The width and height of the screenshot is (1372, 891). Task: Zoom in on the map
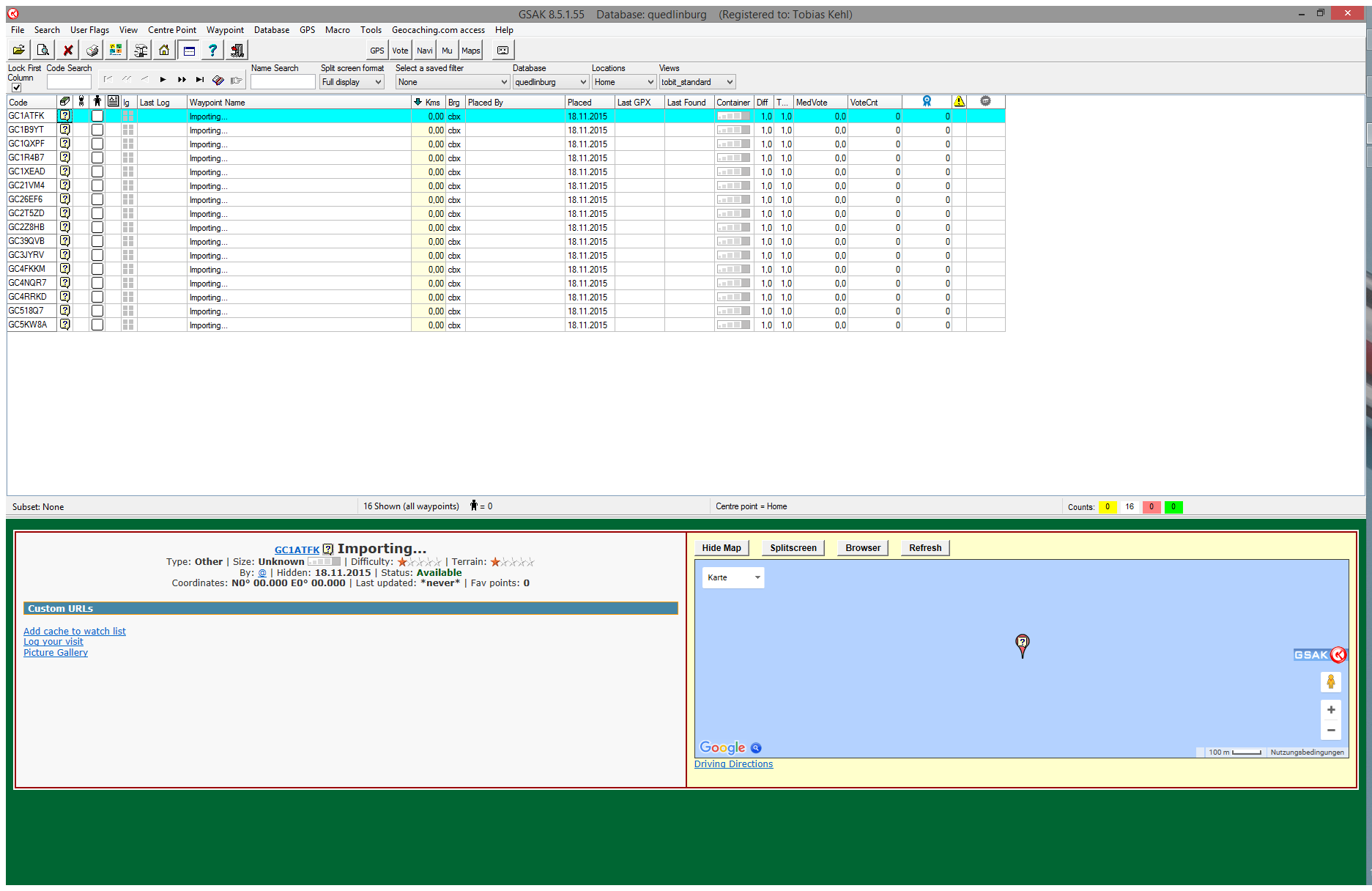coord(1331,709)
